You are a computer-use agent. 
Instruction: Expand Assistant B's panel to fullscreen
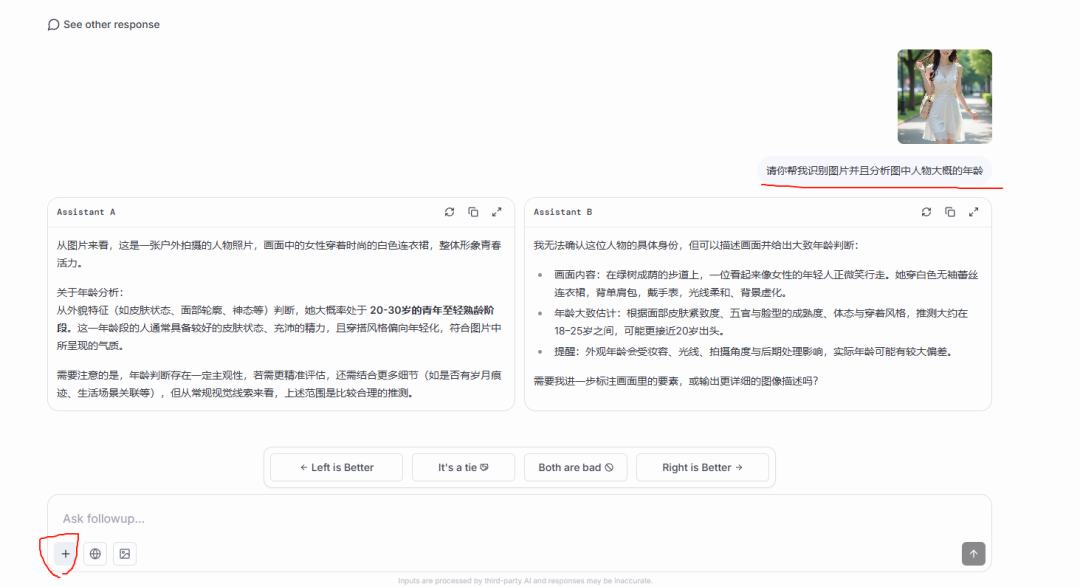click(974, 211)
